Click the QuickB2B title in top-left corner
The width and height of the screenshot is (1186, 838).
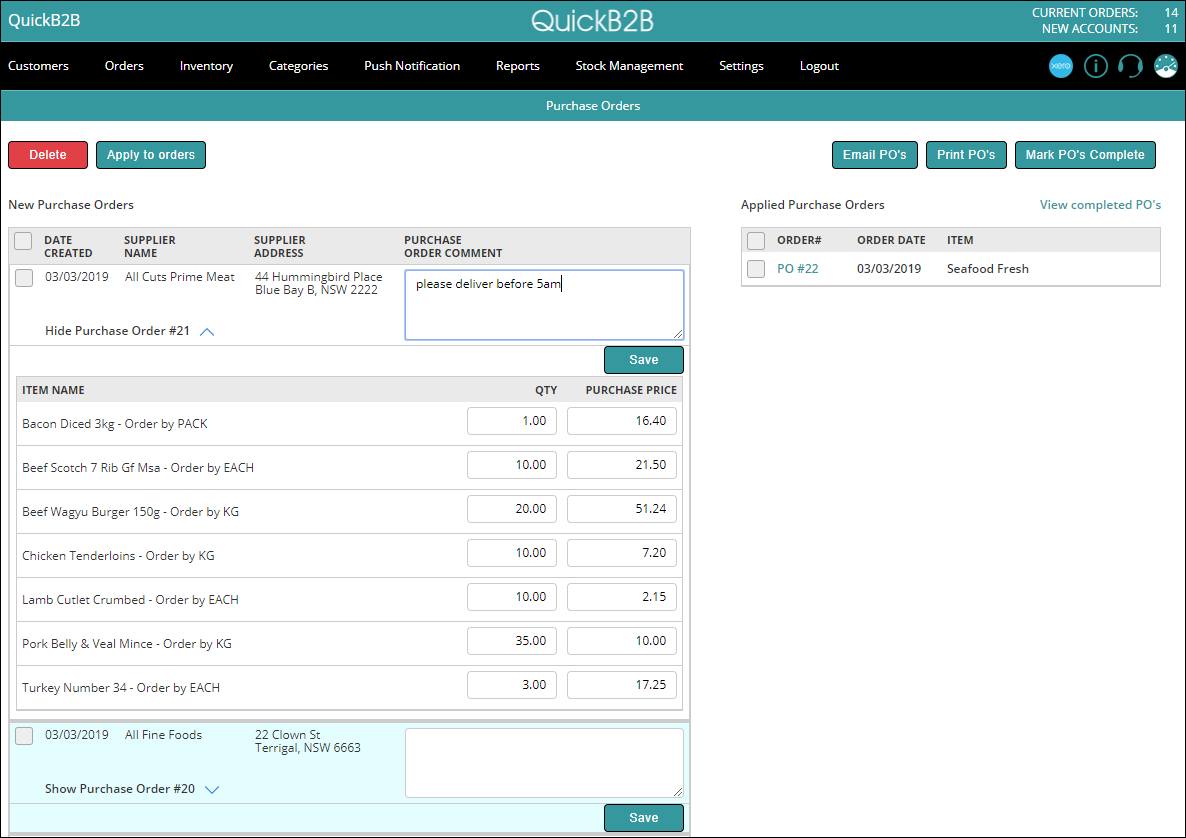pyautogui.click(x=44, y=20)
